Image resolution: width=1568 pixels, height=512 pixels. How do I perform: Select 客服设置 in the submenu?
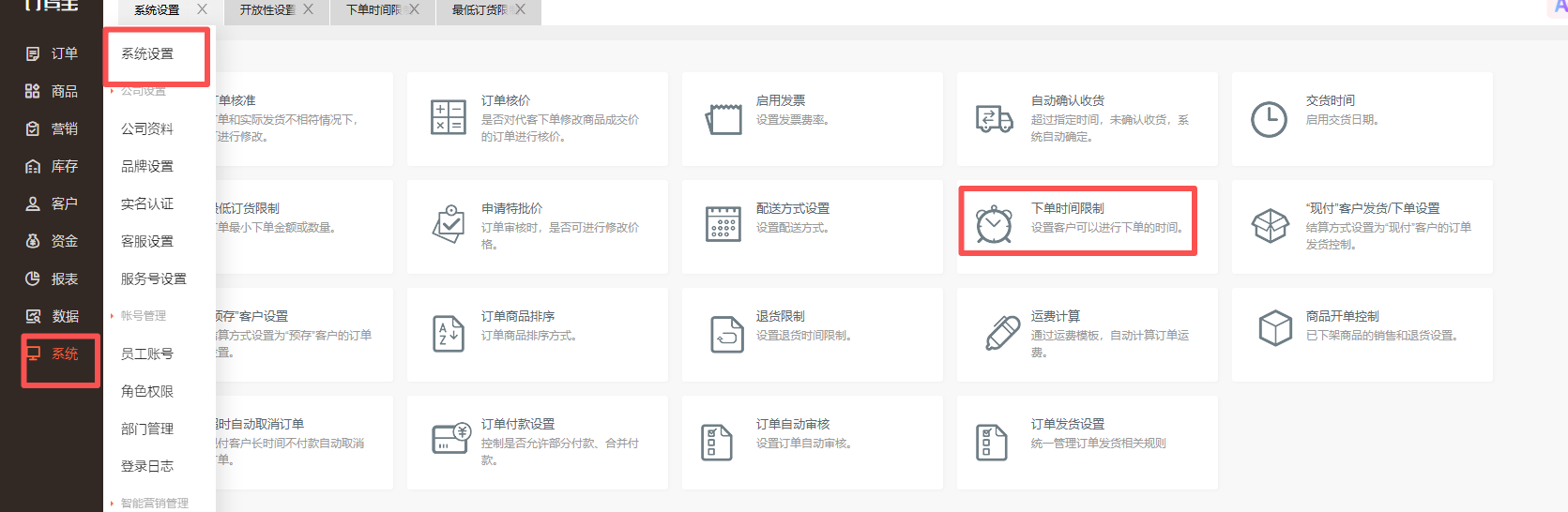(x=147, y=241)
